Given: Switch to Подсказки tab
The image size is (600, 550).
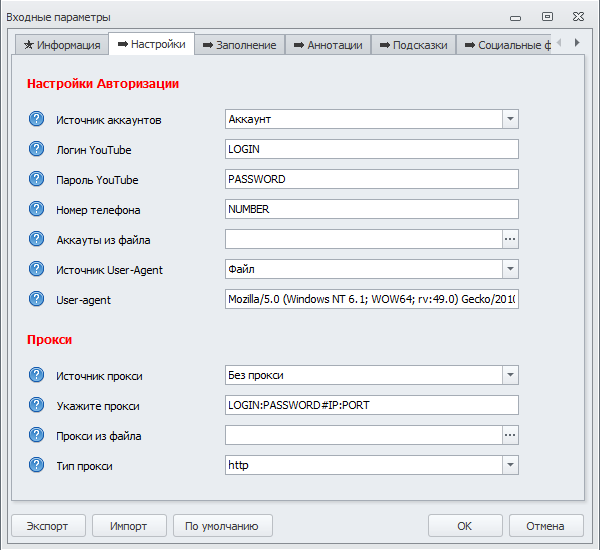Looking at the screenshot, I should pos(413,45).
